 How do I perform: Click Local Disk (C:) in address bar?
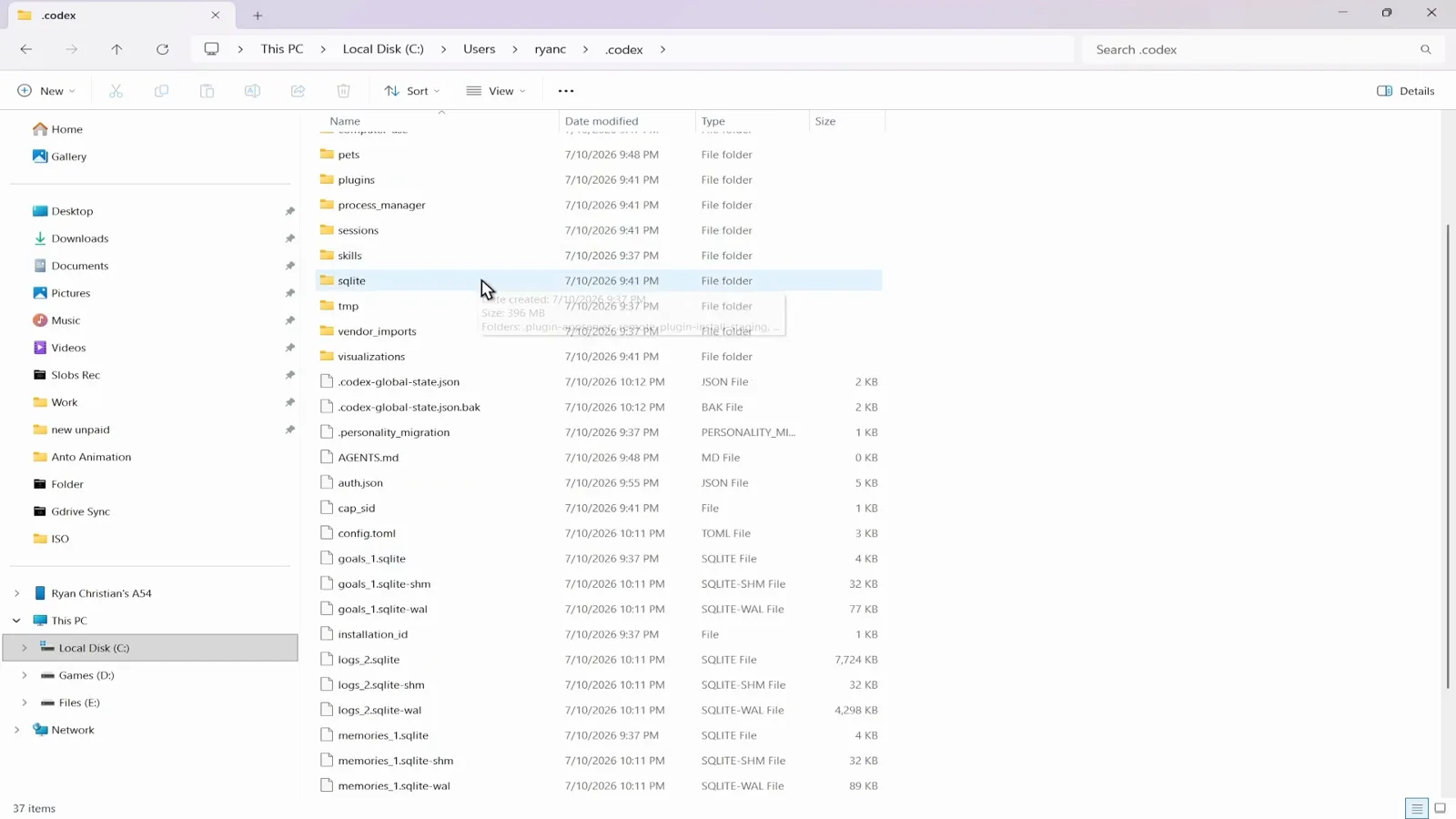[x=383, y=49]
